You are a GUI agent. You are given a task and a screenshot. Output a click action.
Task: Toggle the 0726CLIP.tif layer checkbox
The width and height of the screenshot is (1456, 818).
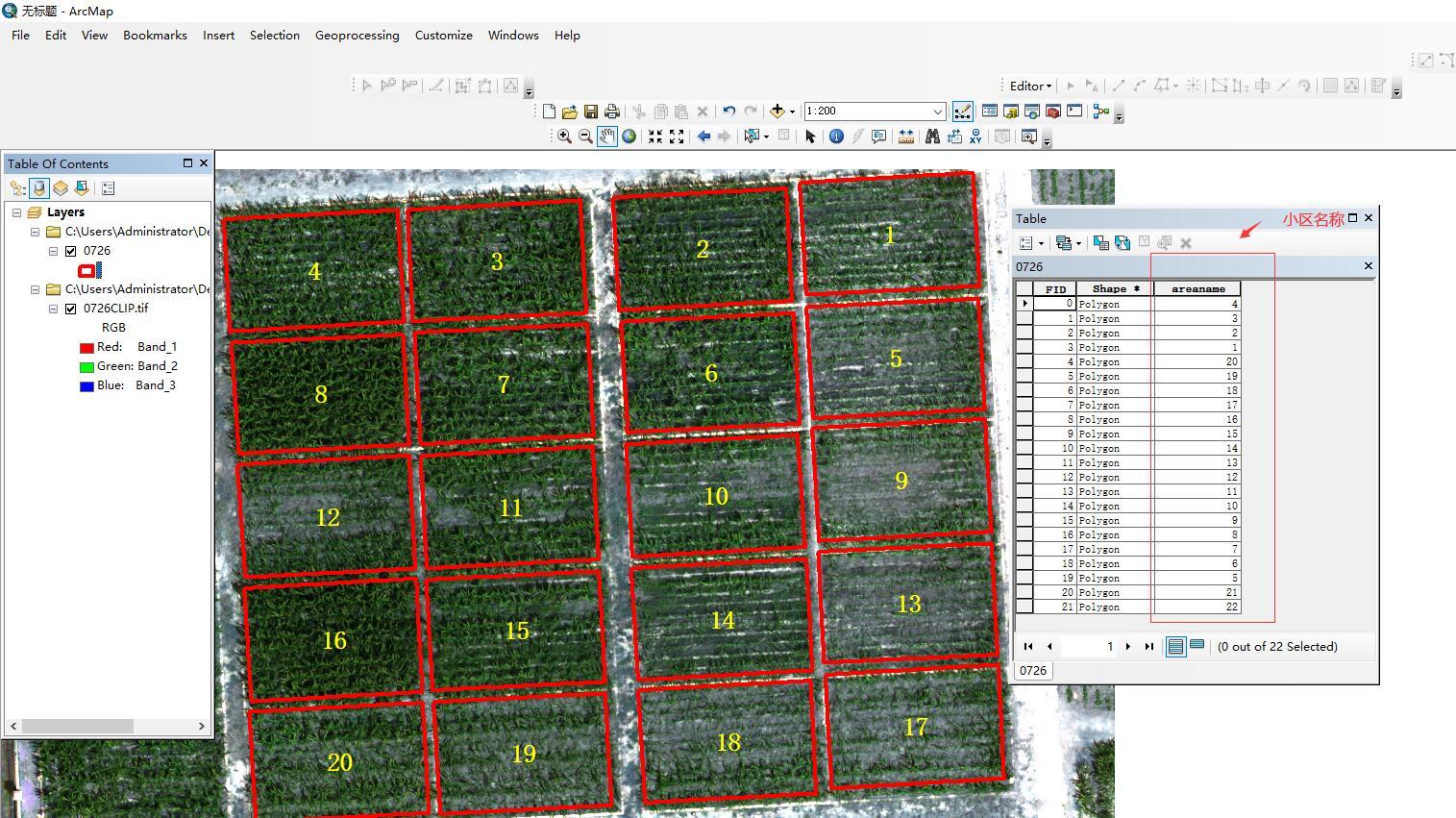[x=70, y=309]
